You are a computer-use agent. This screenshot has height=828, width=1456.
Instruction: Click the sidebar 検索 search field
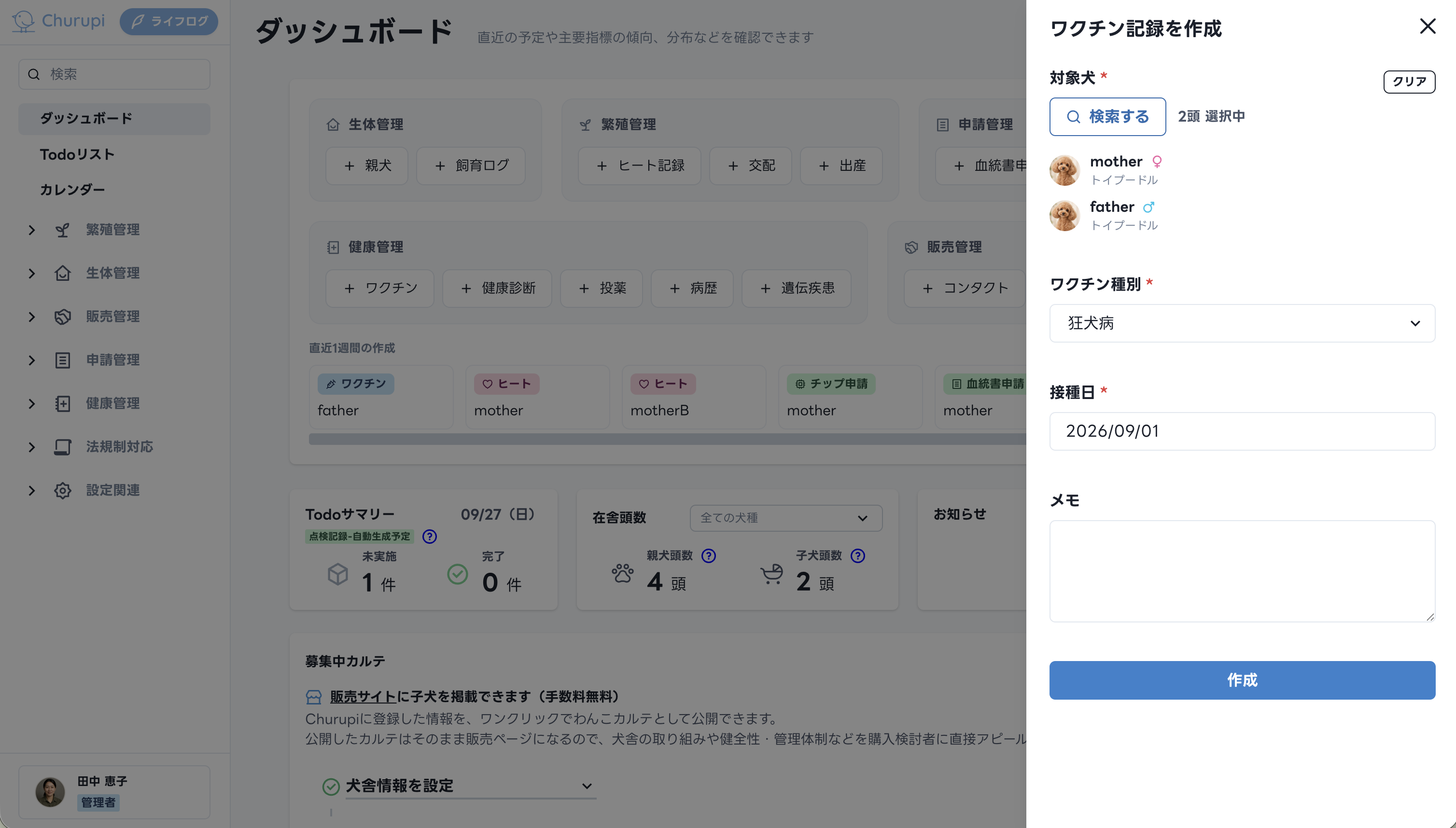click(x=114, y=74)
